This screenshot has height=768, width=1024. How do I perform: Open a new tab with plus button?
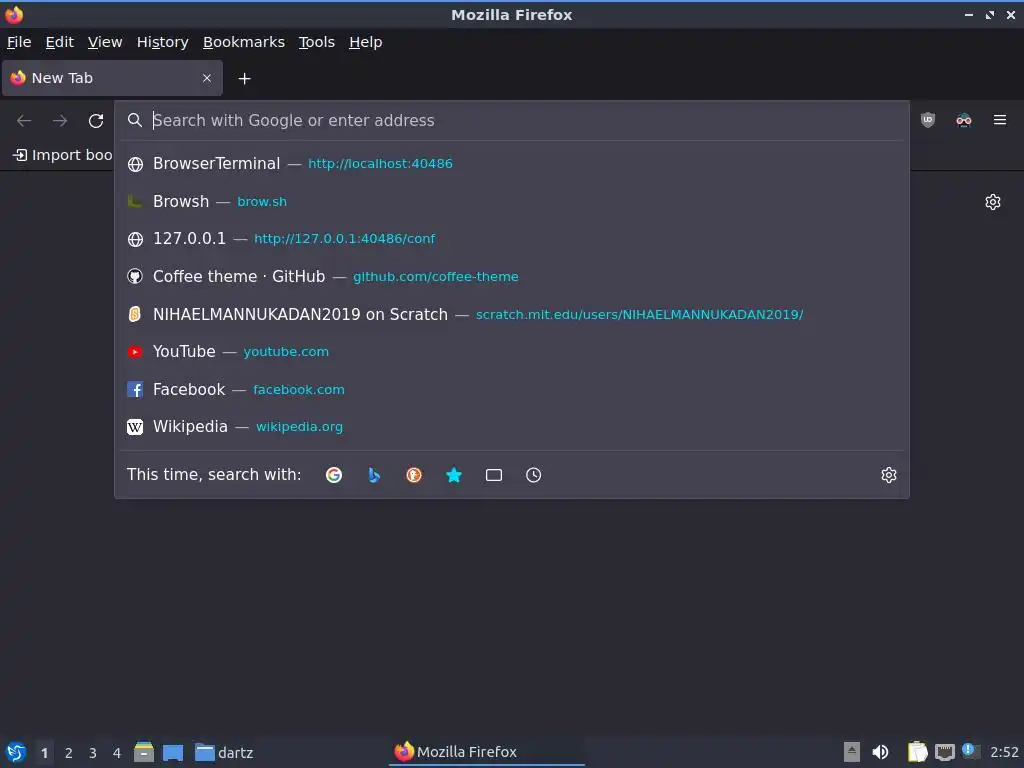[244, 78]
